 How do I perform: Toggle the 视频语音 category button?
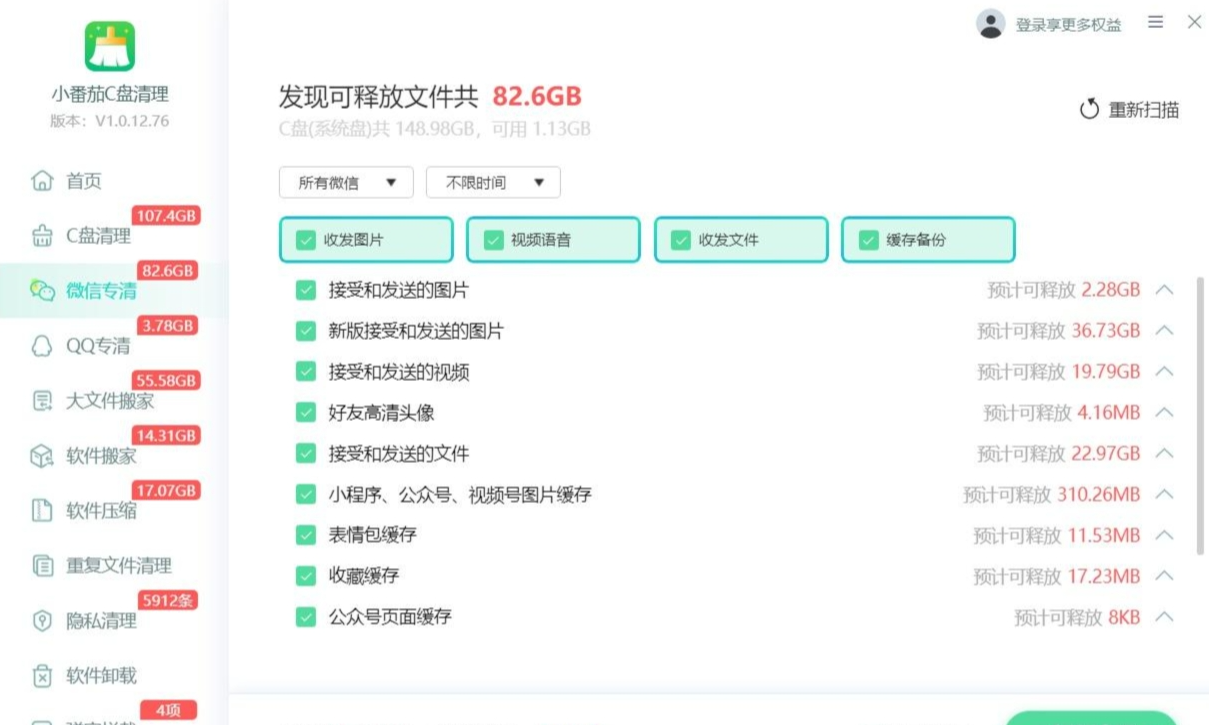point(553,240)
